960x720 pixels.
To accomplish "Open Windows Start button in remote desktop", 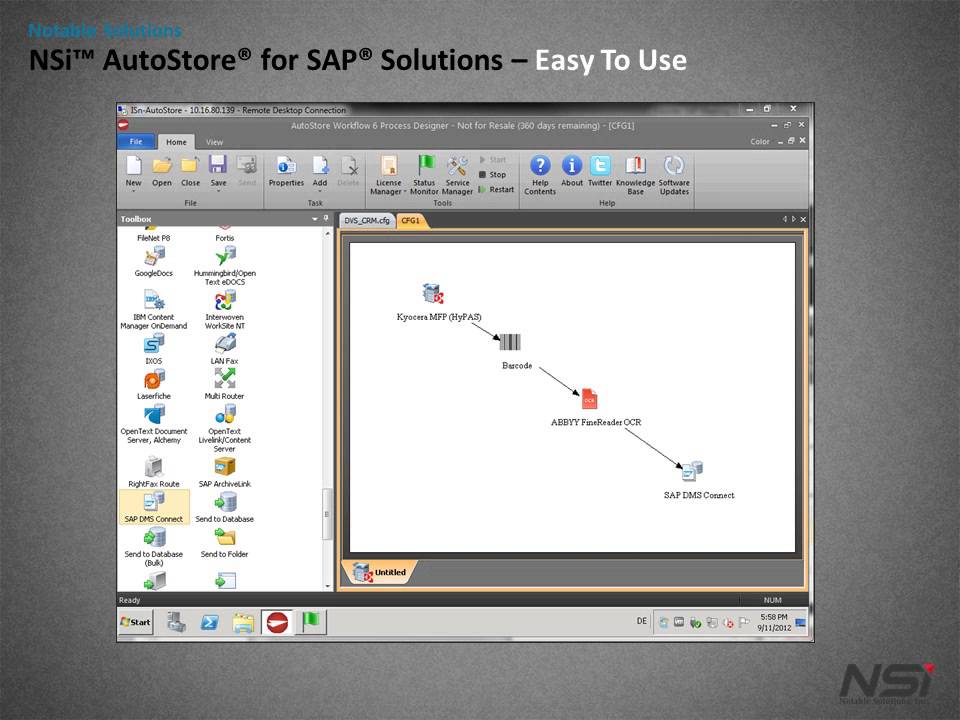I will (x=135, y=622).
